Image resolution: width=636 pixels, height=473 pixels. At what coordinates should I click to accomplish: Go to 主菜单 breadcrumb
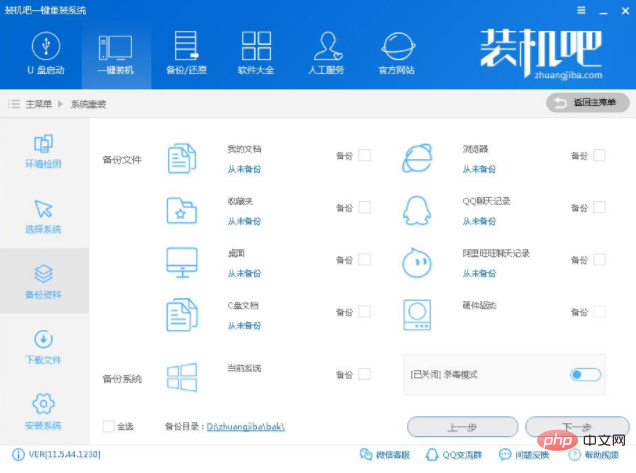point(39,104)
